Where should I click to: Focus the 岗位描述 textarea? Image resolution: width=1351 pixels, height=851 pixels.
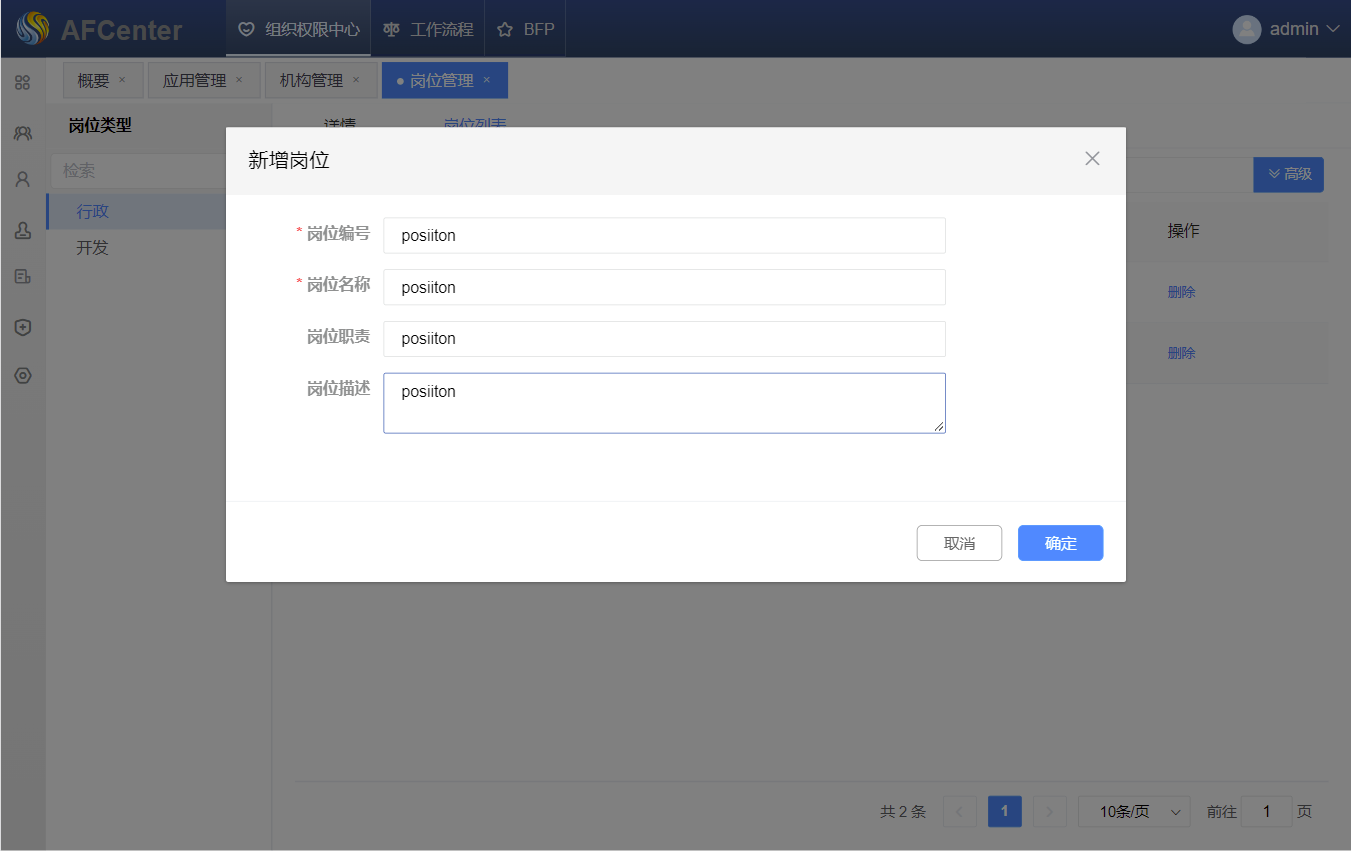pyautogui.click(x=664, y=403)
